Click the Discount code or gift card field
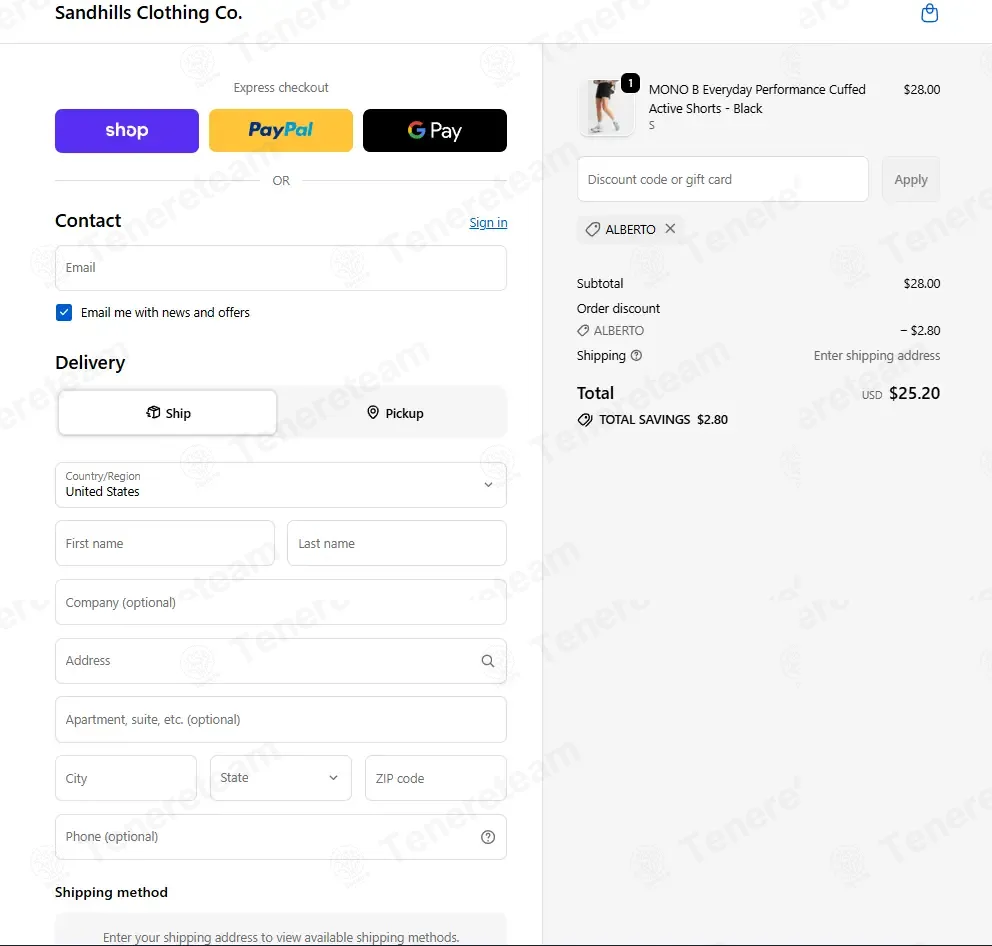 coord(722,180)
